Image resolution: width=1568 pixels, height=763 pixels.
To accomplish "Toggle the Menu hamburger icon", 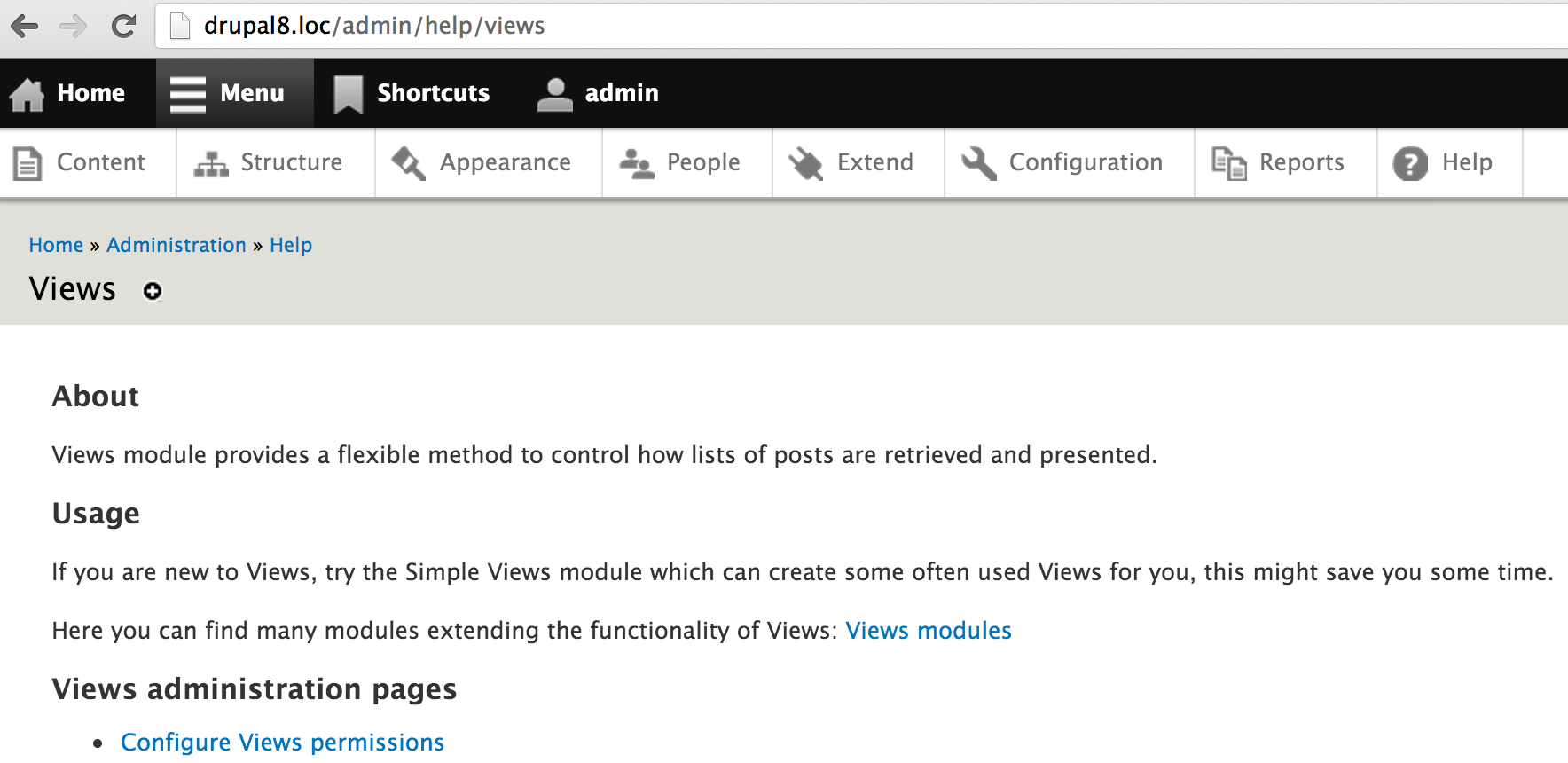I will [188, 94].
